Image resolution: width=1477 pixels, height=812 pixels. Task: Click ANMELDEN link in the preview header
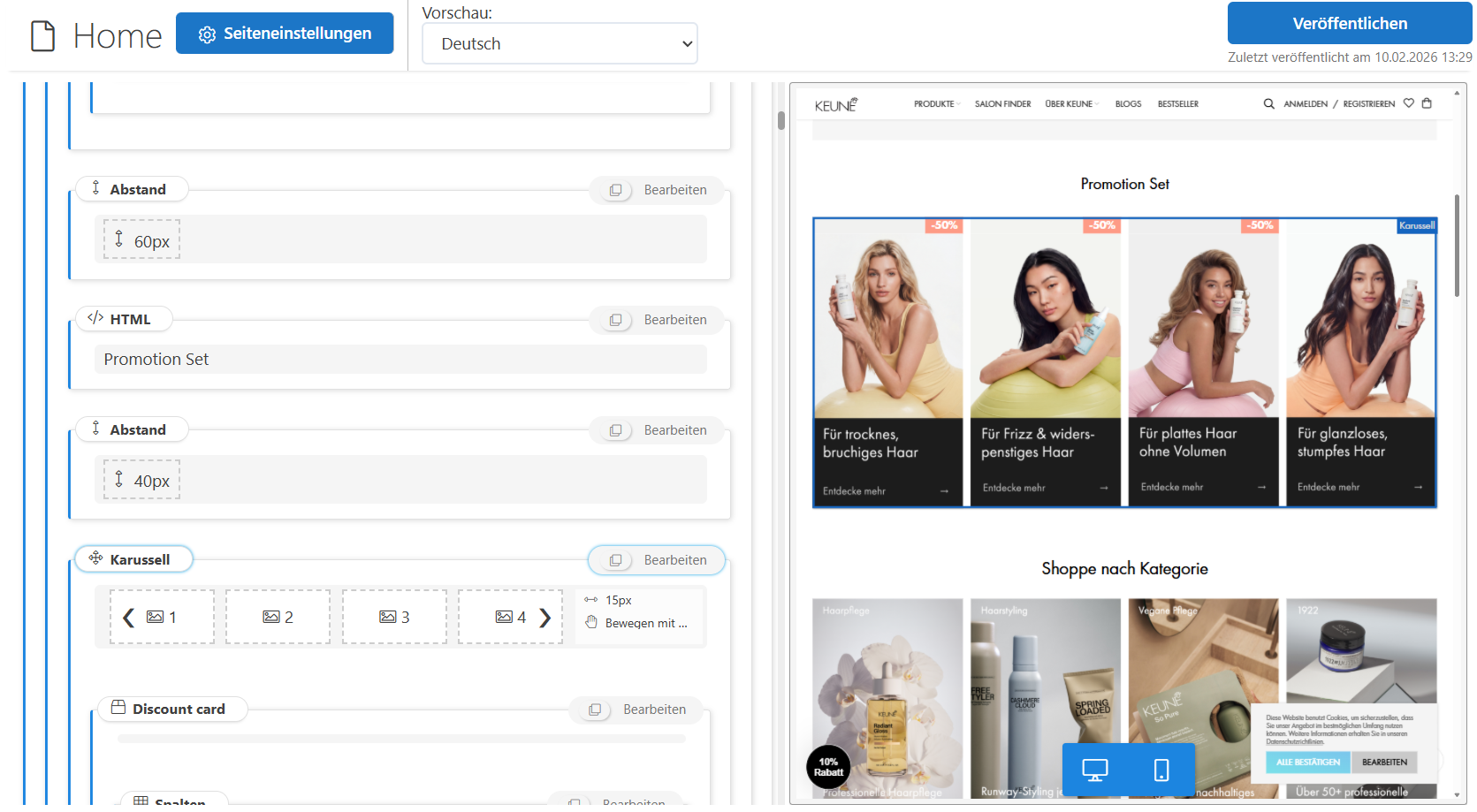(1306, 104)
